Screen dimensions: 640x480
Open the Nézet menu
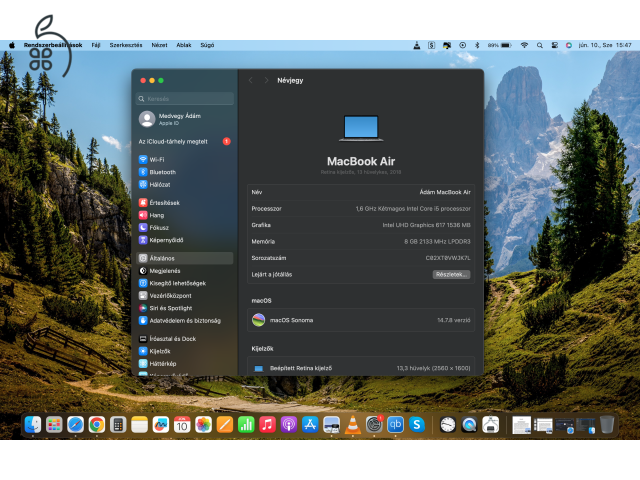(159, 45)
